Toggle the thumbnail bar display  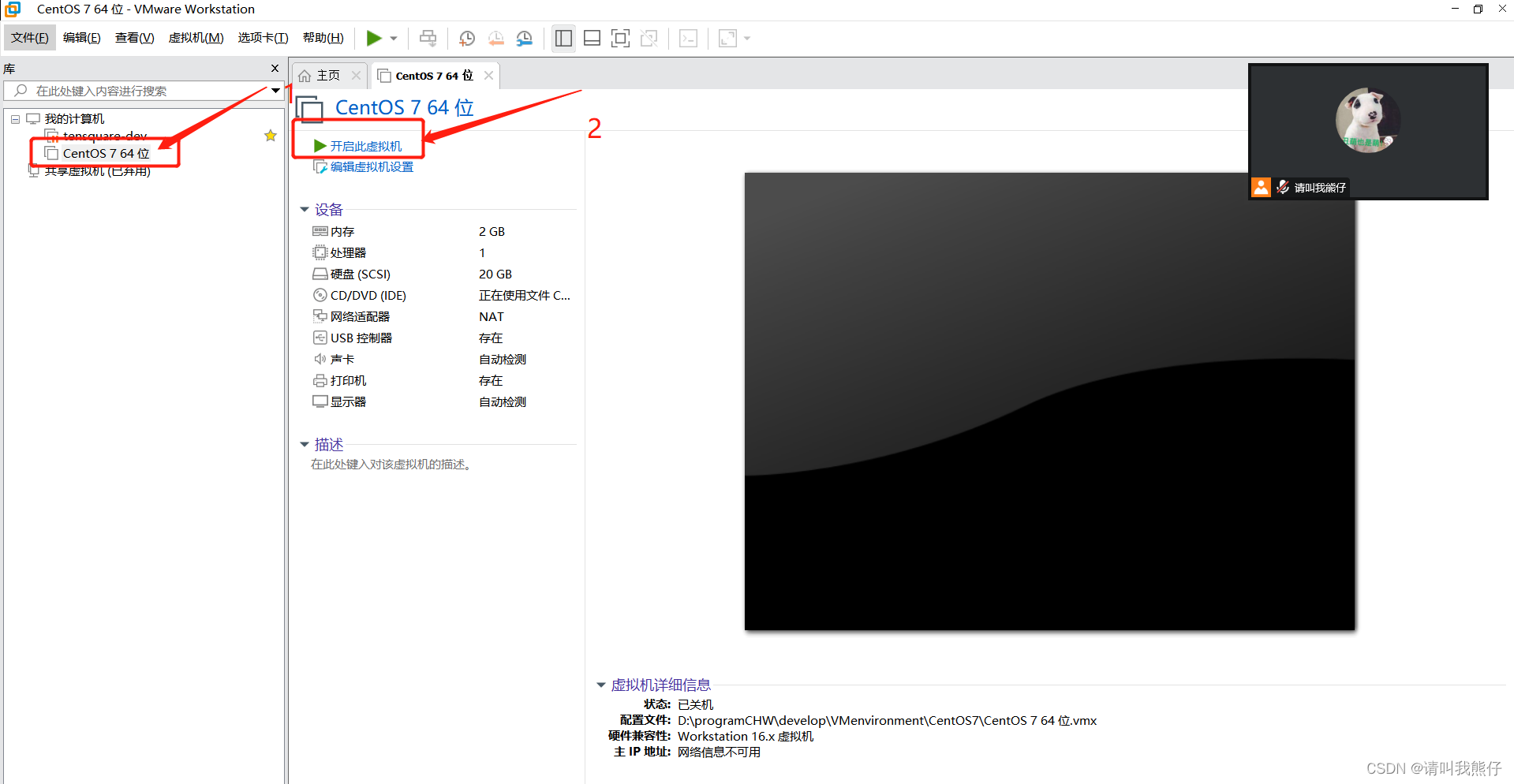click(x=591, y=38)
